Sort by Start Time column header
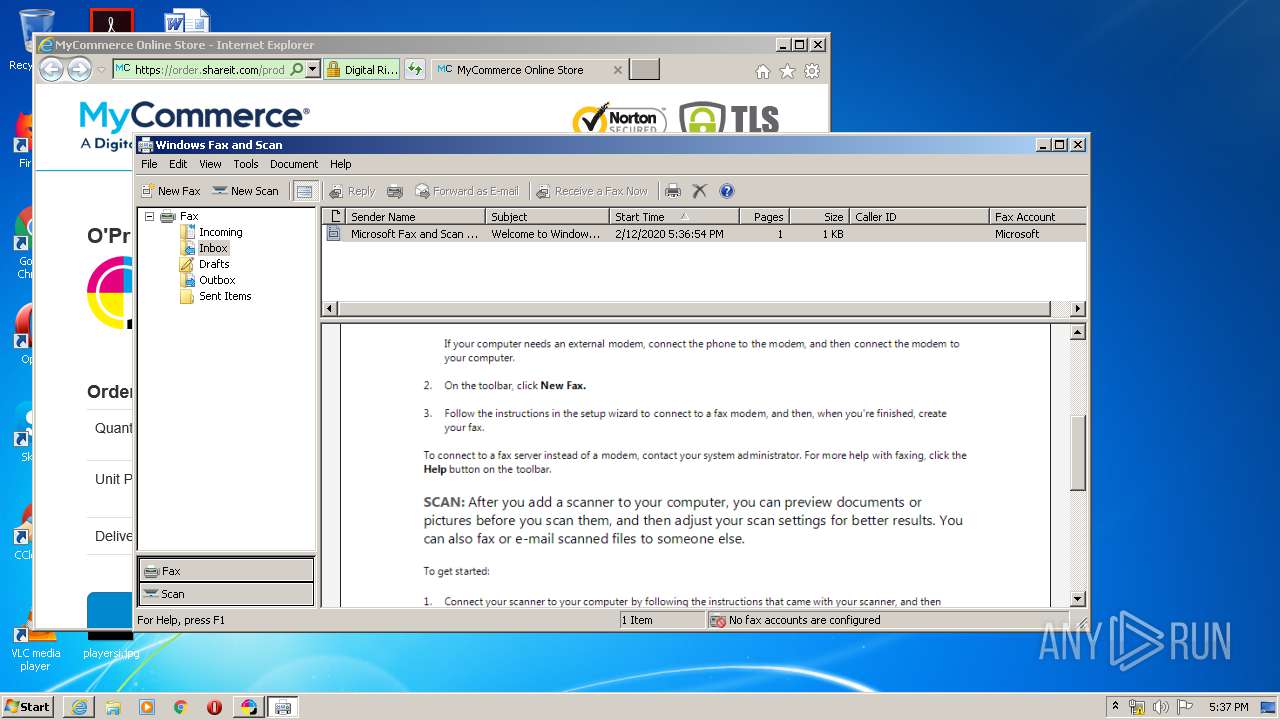 674,216
